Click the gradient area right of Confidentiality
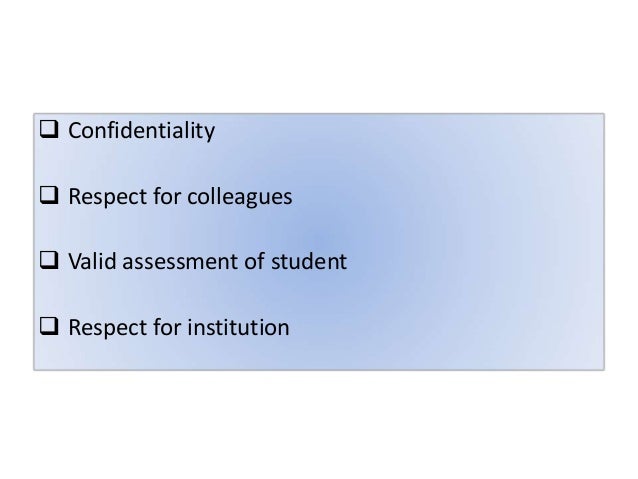 pos(409,131)
